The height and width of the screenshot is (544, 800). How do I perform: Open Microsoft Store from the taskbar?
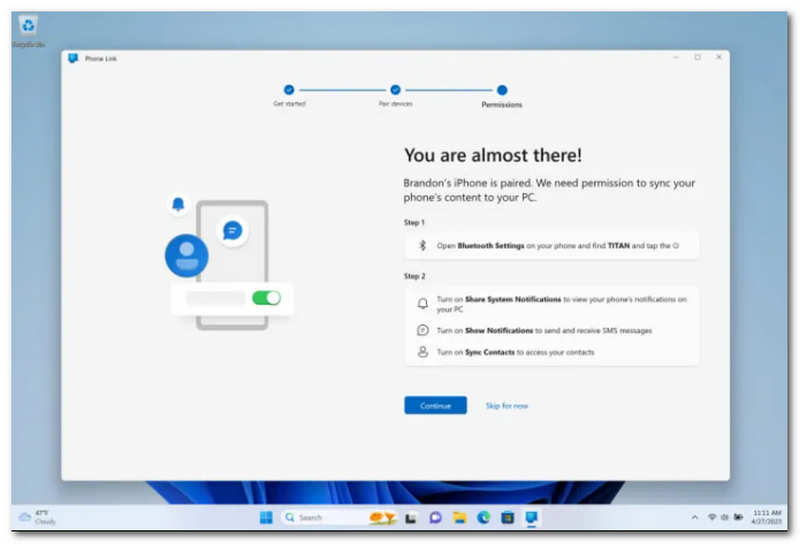(x=508, y=518)
